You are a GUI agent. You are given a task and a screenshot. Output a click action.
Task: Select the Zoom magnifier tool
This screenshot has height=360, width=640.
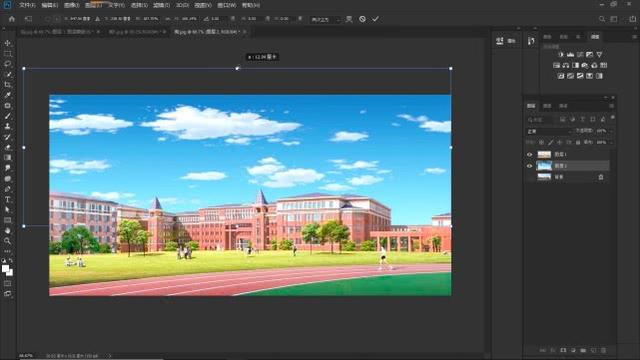point(7,241)
